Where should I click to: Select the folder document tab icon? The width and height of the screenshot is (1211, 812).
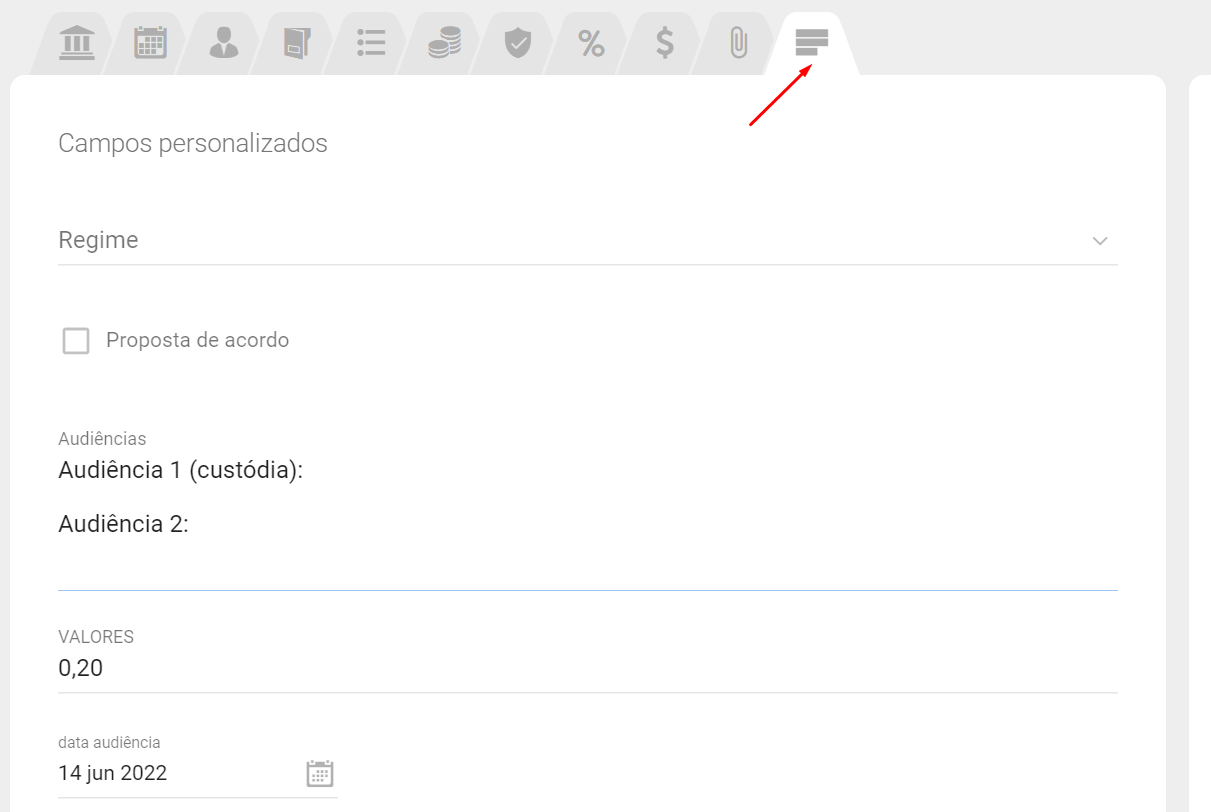coord(297,43)
